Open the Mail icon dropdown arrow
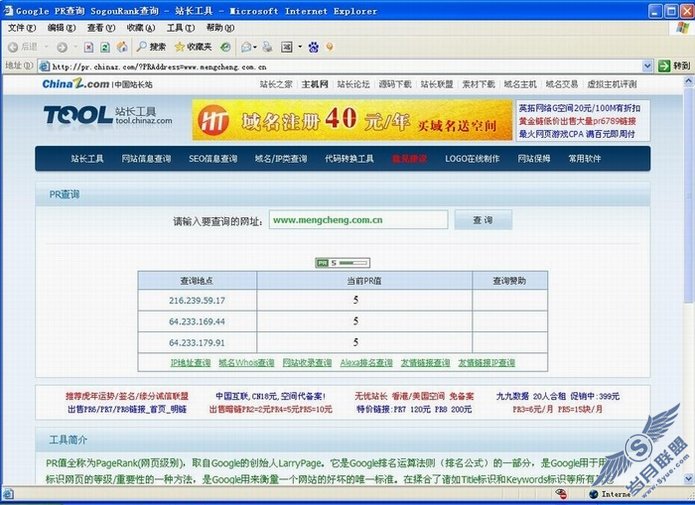This screenshot has height=505, width=695. [x=255, y=47]
